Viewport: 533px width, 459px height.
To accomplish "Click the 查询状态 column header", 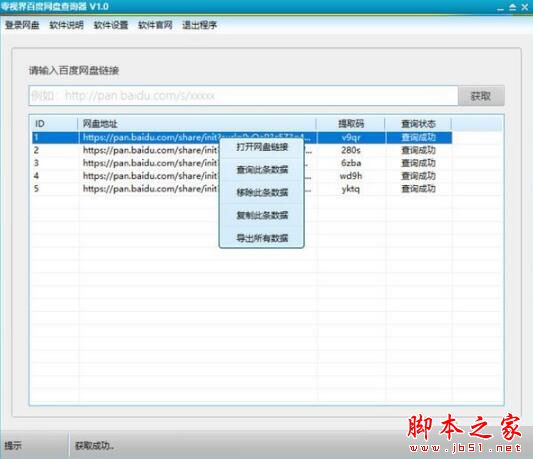I will [418, 124].
